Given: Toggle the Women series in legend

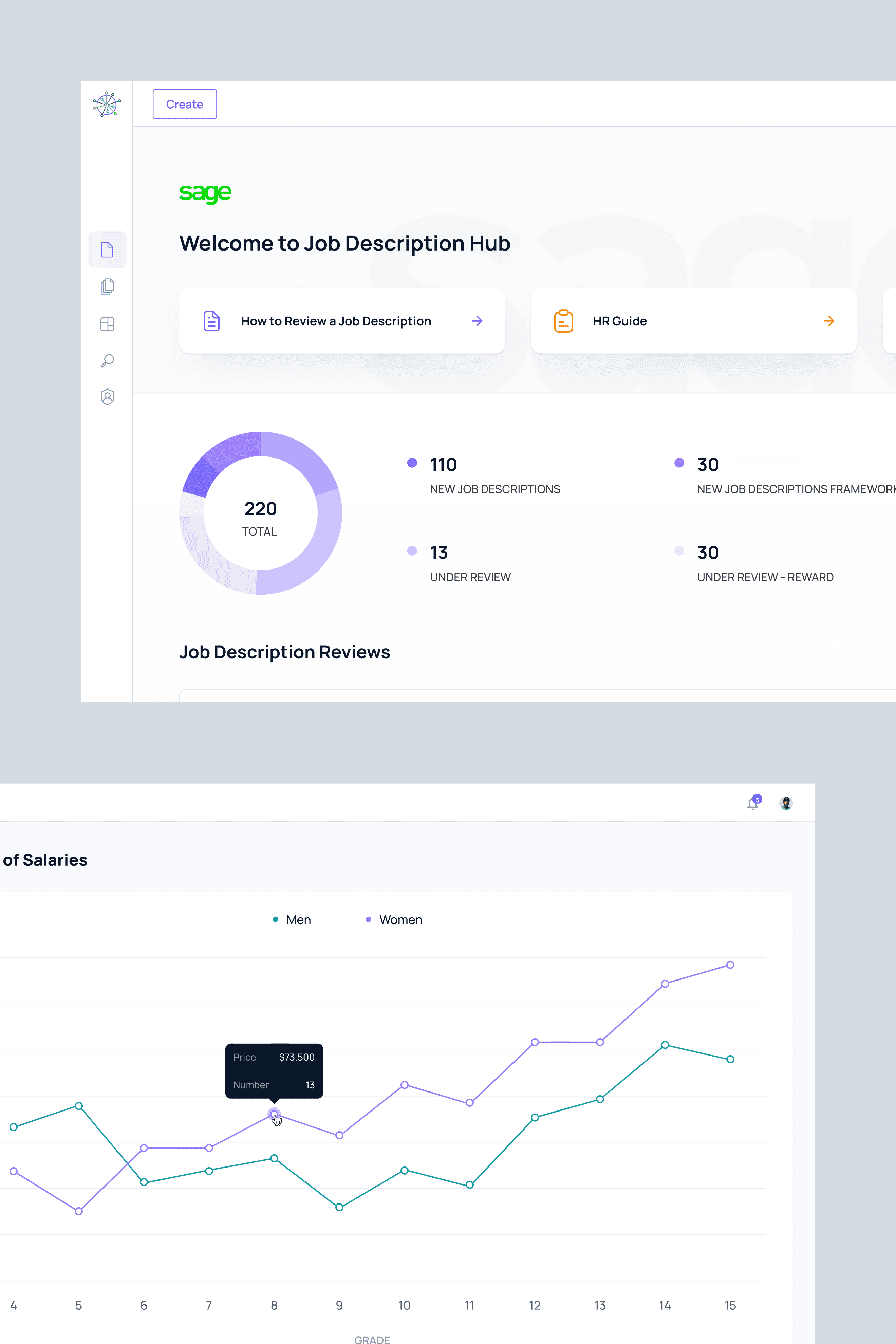Looking at the screenshot, I should click(394, 919).
